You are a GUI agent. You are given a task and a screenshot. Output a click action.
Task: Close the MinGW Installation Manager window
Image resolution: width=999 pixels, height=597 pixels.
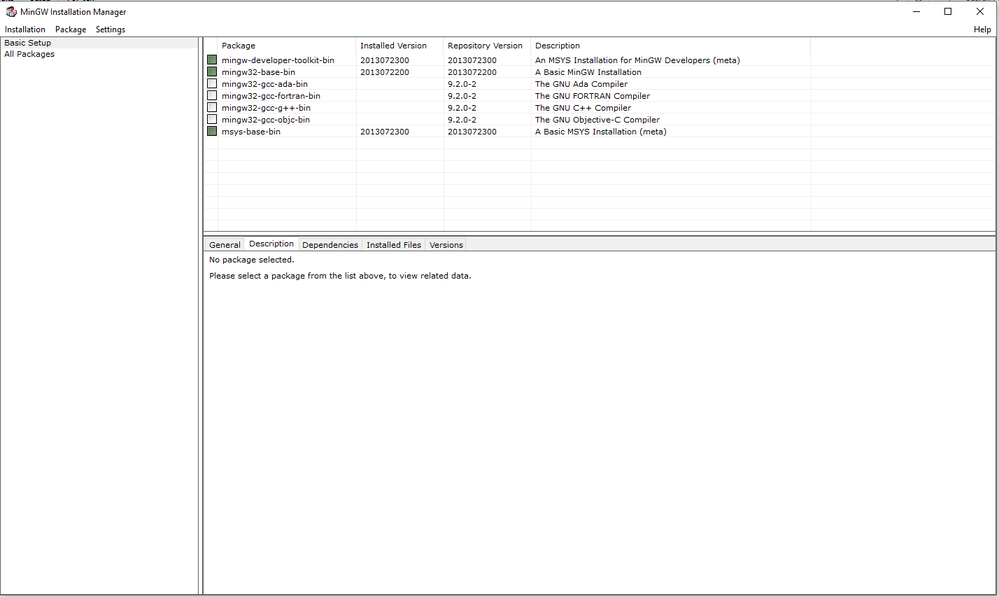tap(980, 11)
